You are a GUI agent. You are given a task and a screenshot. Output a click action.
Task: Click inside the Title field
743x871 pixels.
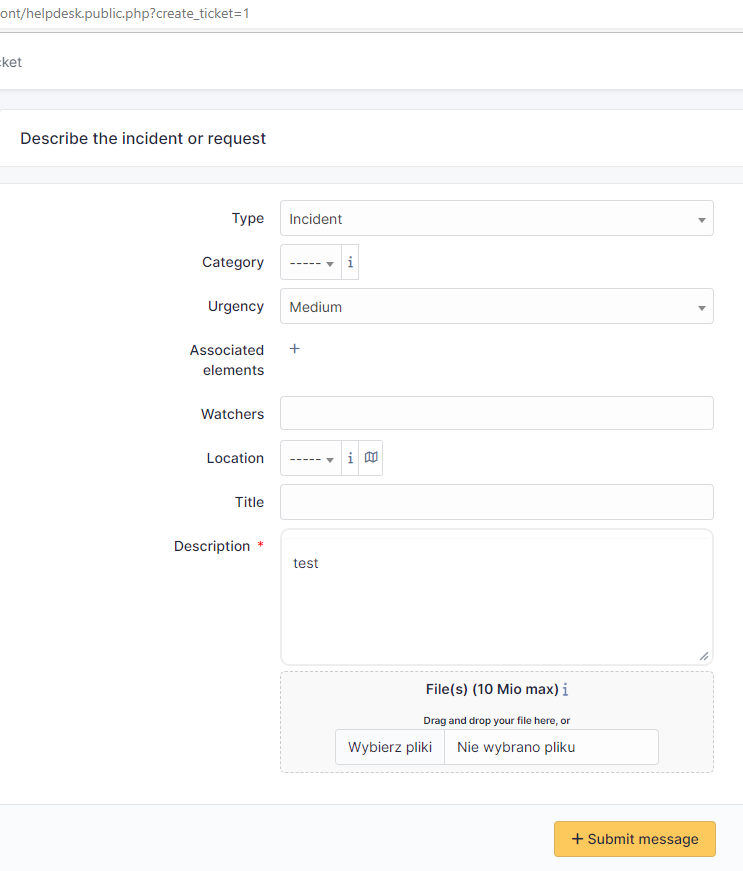point(497,501)
